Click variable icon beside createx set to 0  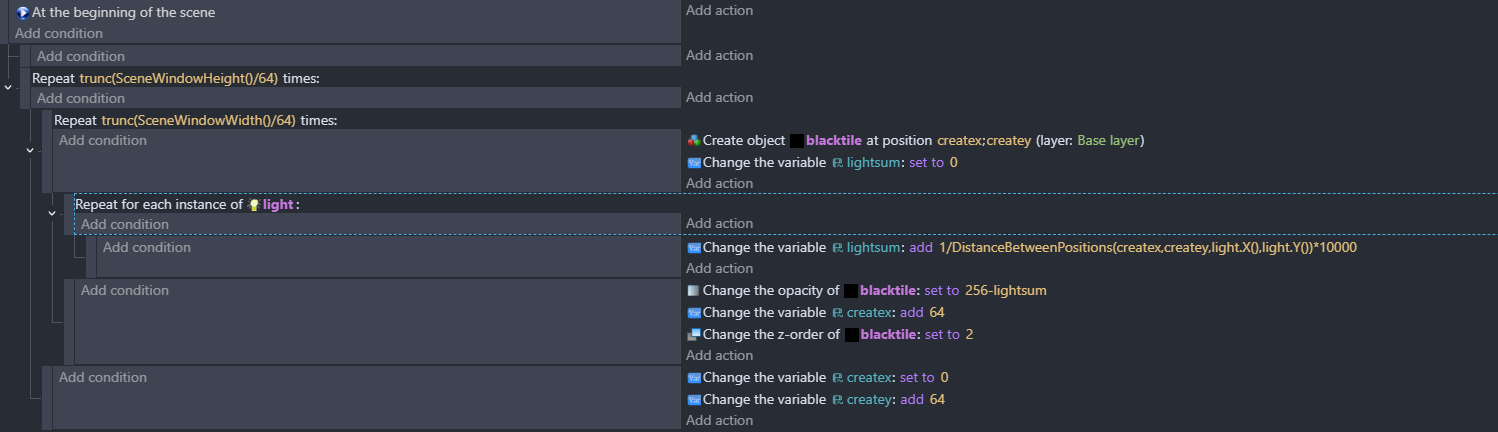click(694, 378)
